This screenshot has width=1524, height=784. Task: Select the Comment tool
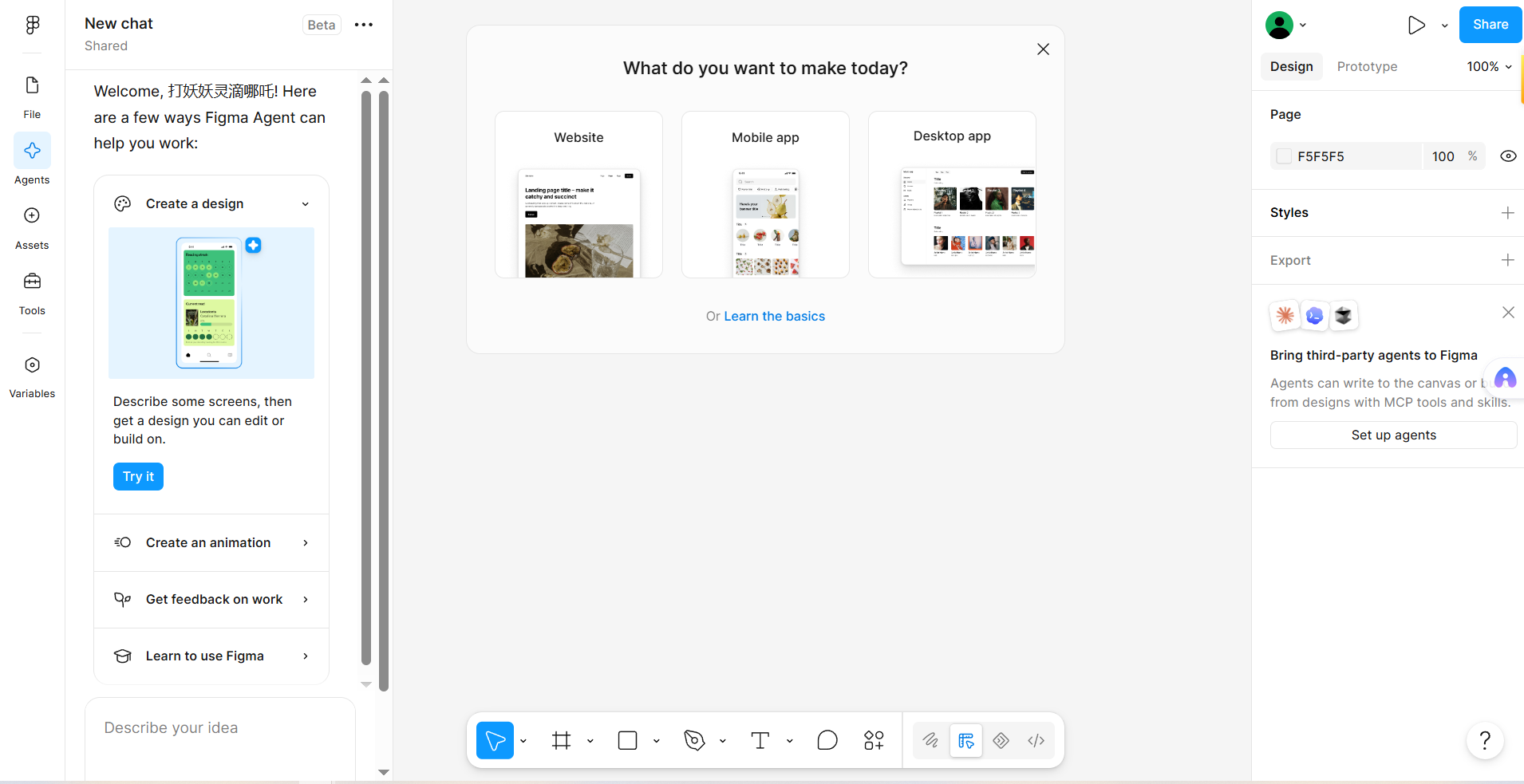point(827,741)
